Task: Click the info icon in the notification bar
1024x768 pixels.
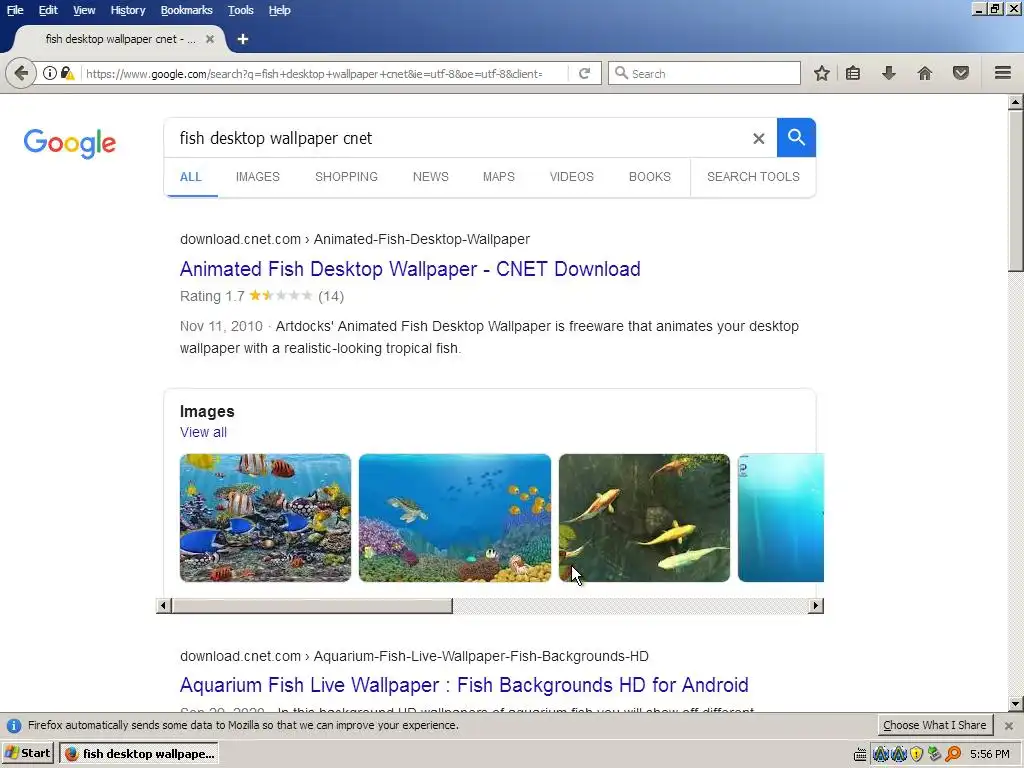Action: click(14, 726)
